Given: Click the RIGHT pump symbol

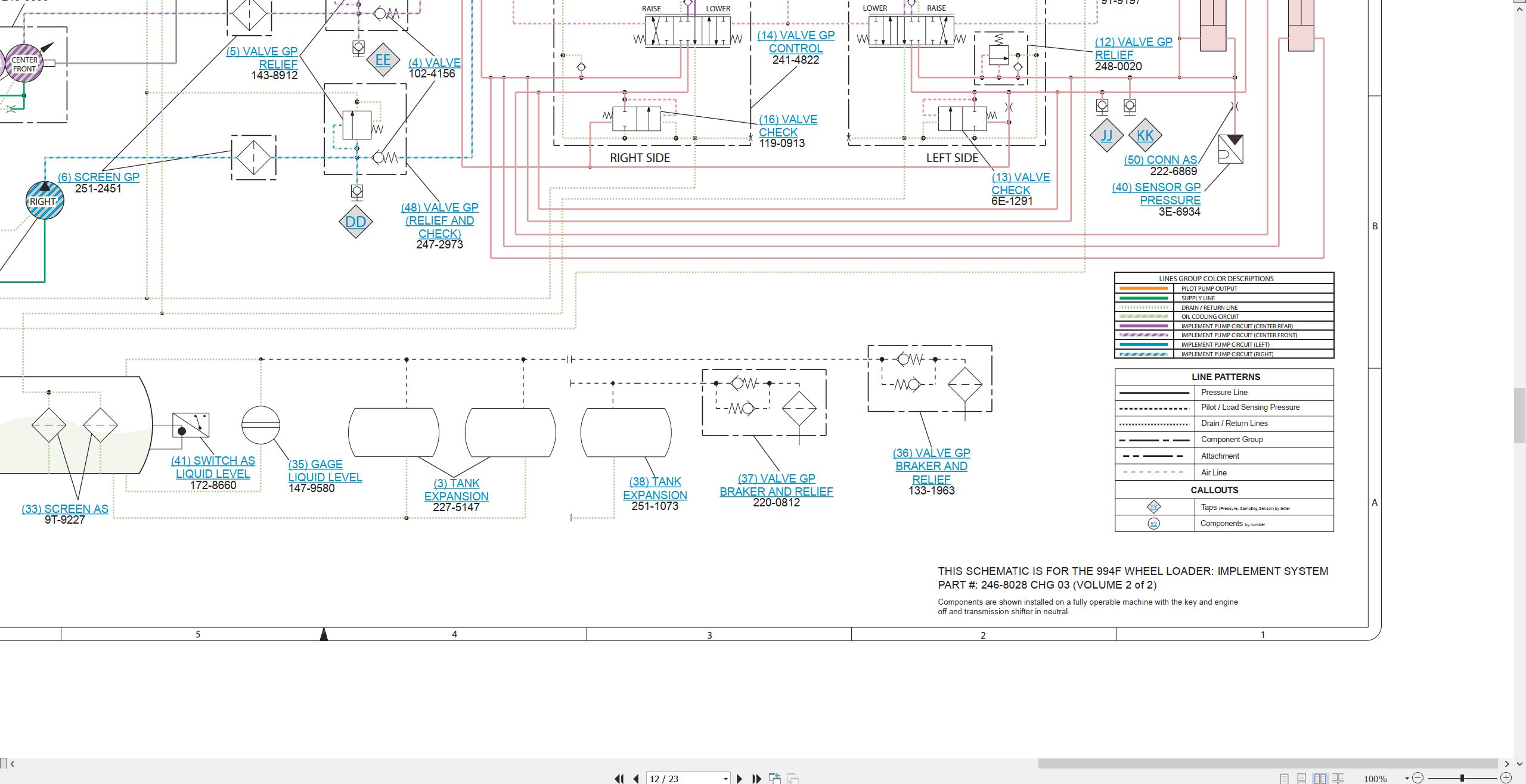Looking at the screenshot, I should [x=45, y=200].
